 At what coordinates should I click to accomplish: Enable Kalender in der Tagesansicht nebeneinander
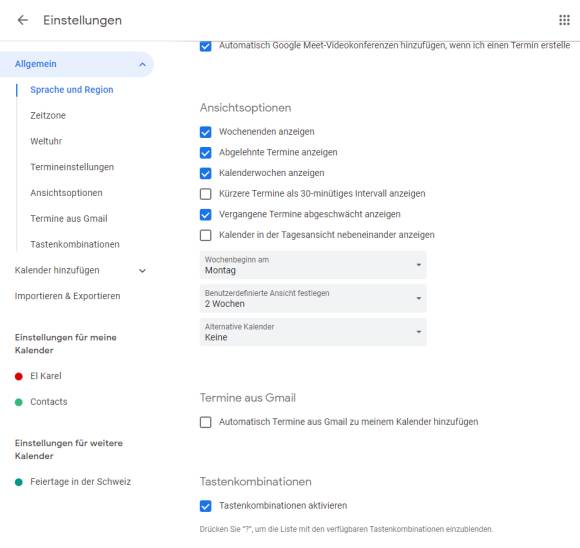tap(205, 235)
